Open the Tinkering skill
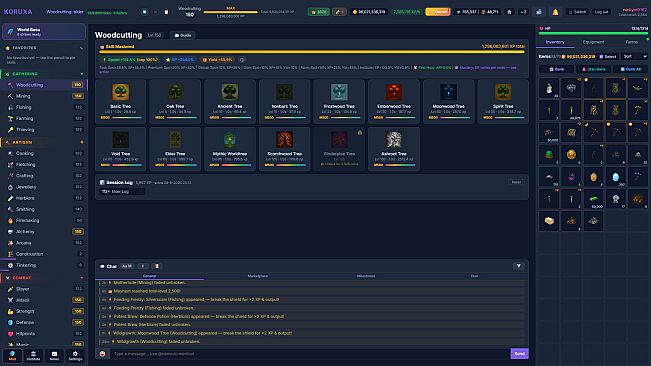The height and width of the screenshot is (366, 651). pos(44,265)
